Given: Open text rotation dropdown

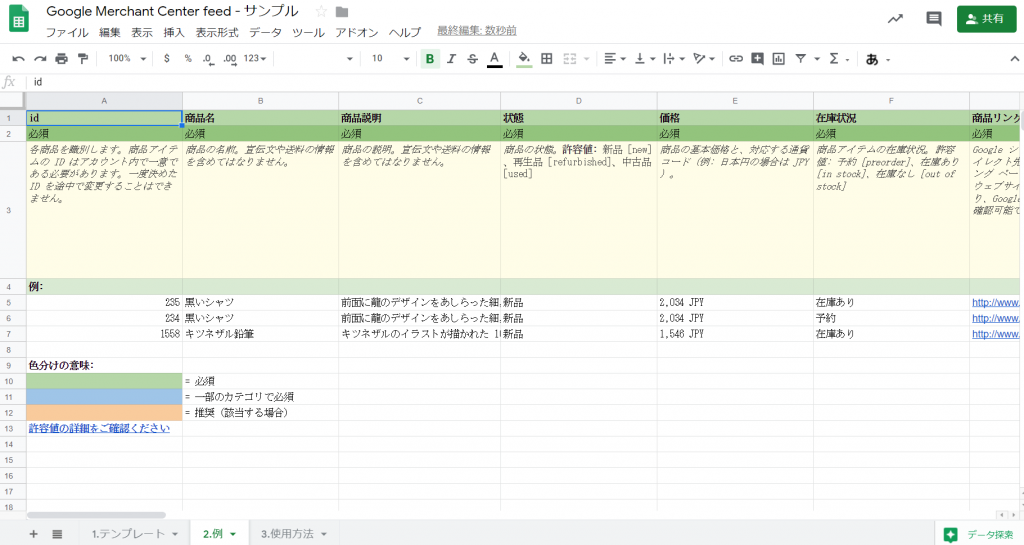Looking at the screenshot, I should [703, 59].
